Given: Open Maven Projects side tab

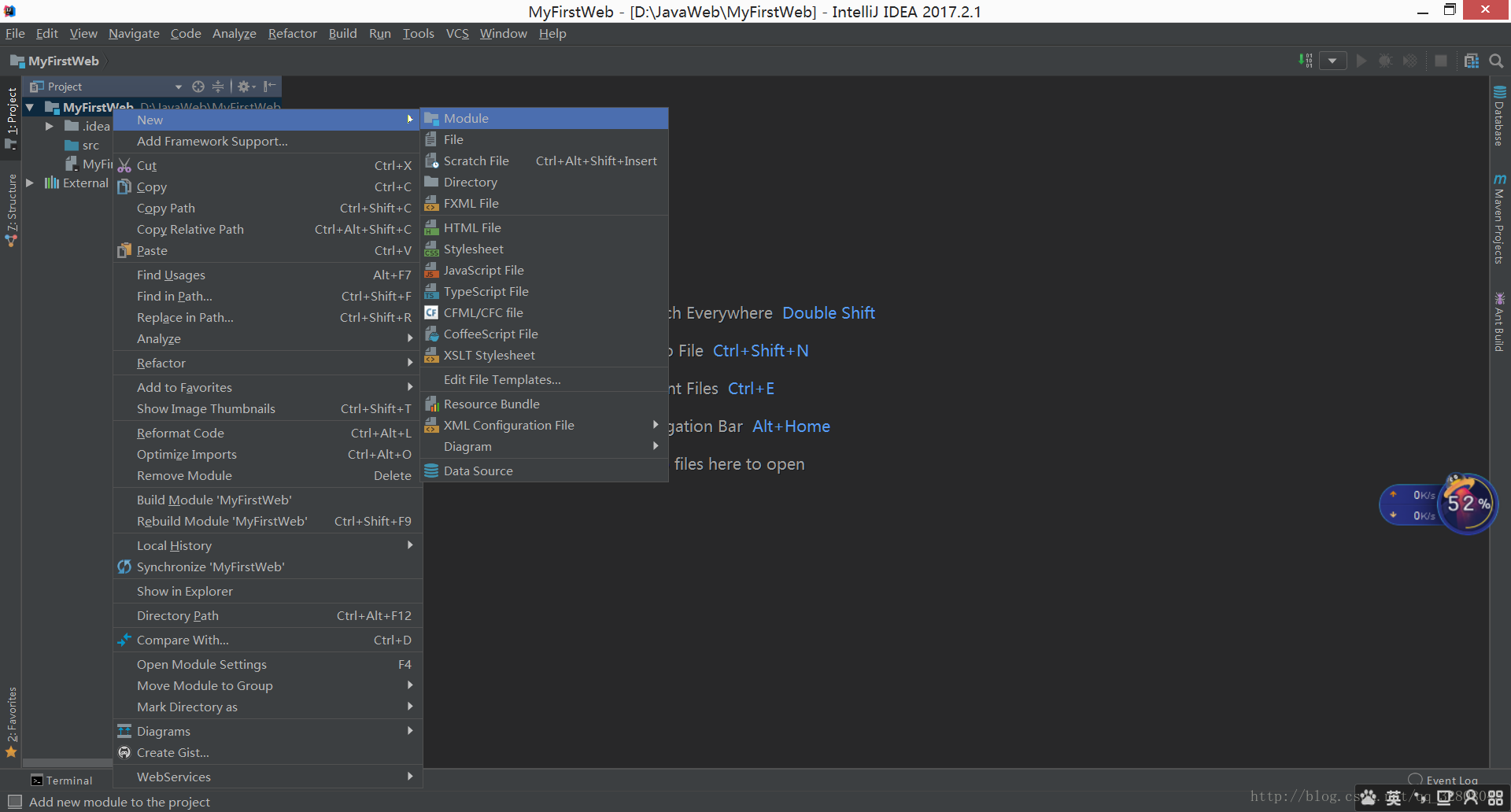Looking at the screenshot, I should (1500, 219).
